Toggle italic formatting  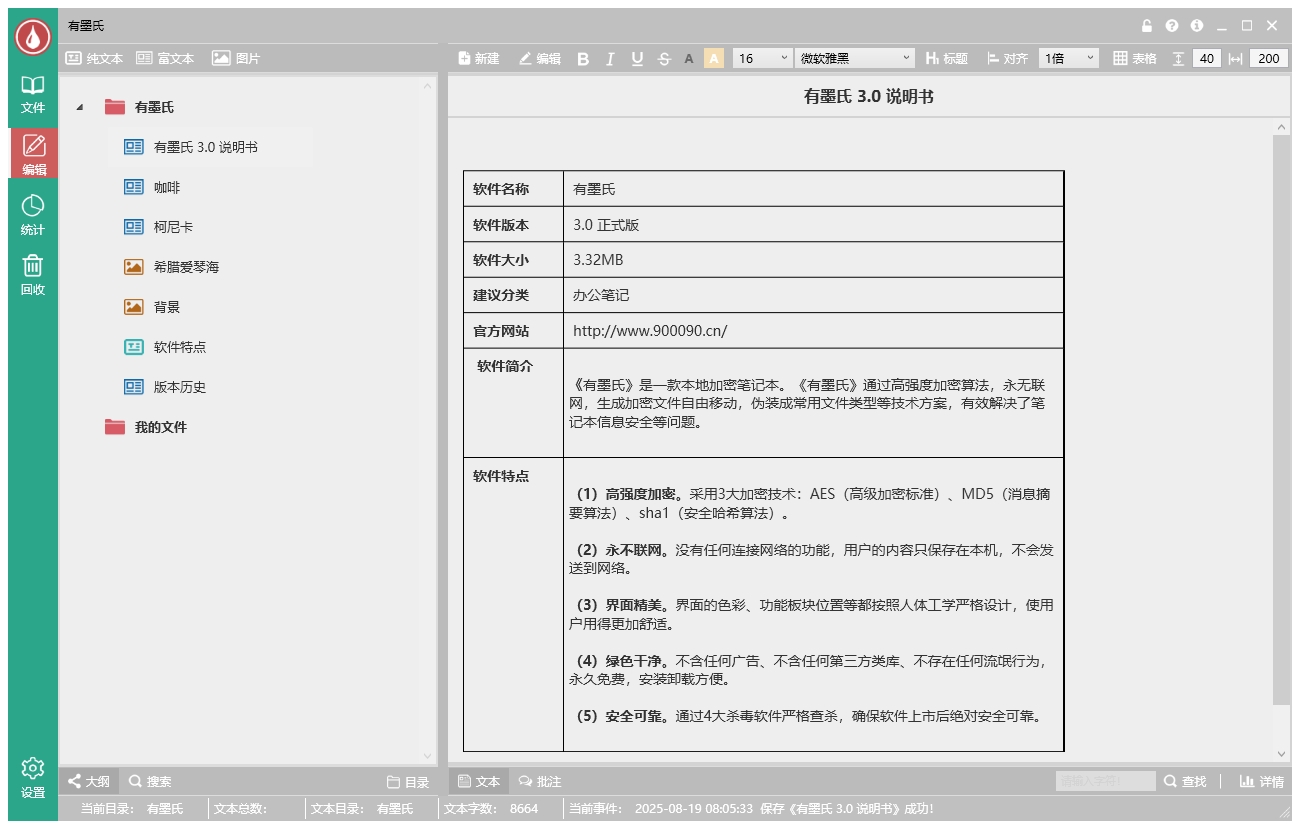click(x=610, y=59)
